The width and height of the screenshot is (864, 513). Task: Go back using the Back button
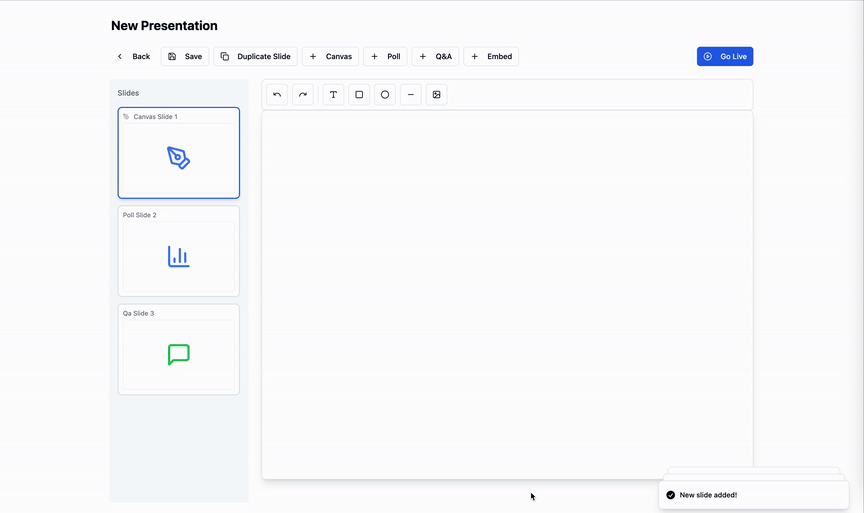point(134,56)
